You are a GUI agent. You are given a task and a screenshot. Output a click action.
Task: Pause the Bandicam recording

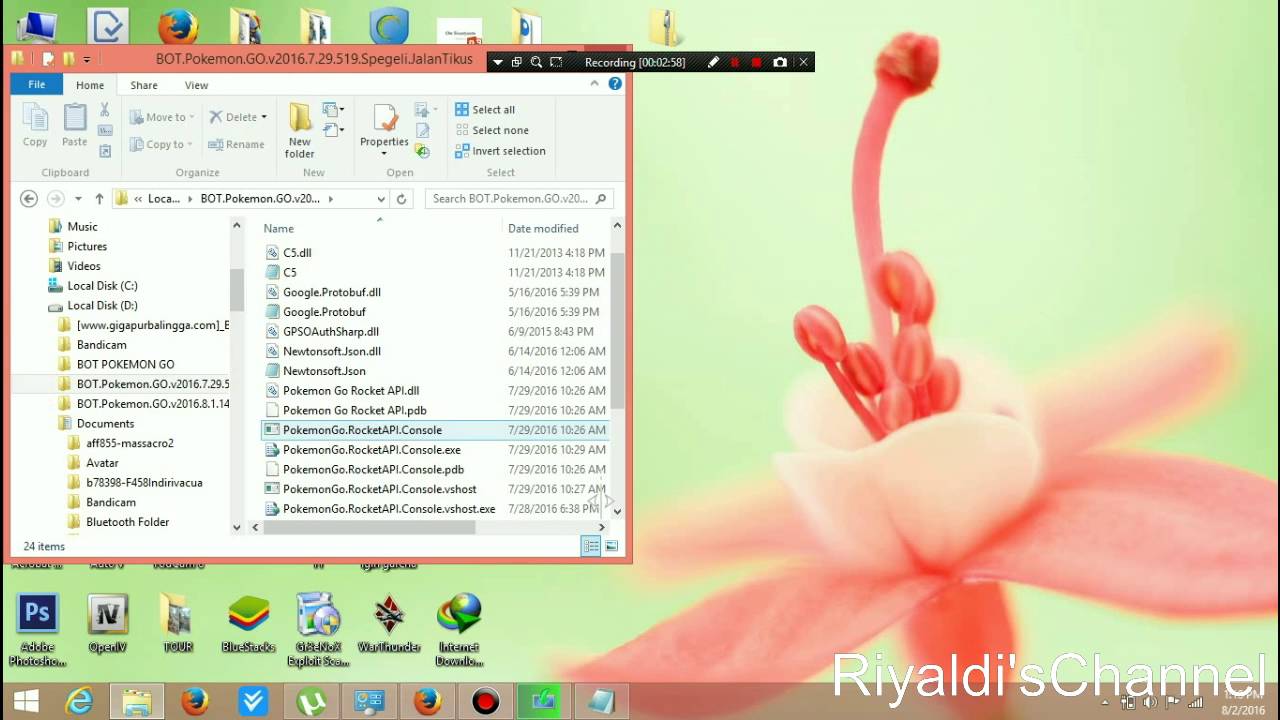pyautogui.click(x=735, y=62)
